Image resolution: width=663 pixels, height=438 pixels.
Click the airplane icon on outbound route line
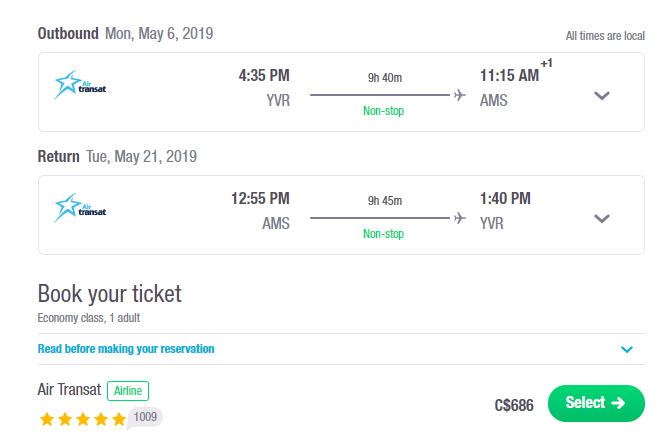(x=460, y=95)
